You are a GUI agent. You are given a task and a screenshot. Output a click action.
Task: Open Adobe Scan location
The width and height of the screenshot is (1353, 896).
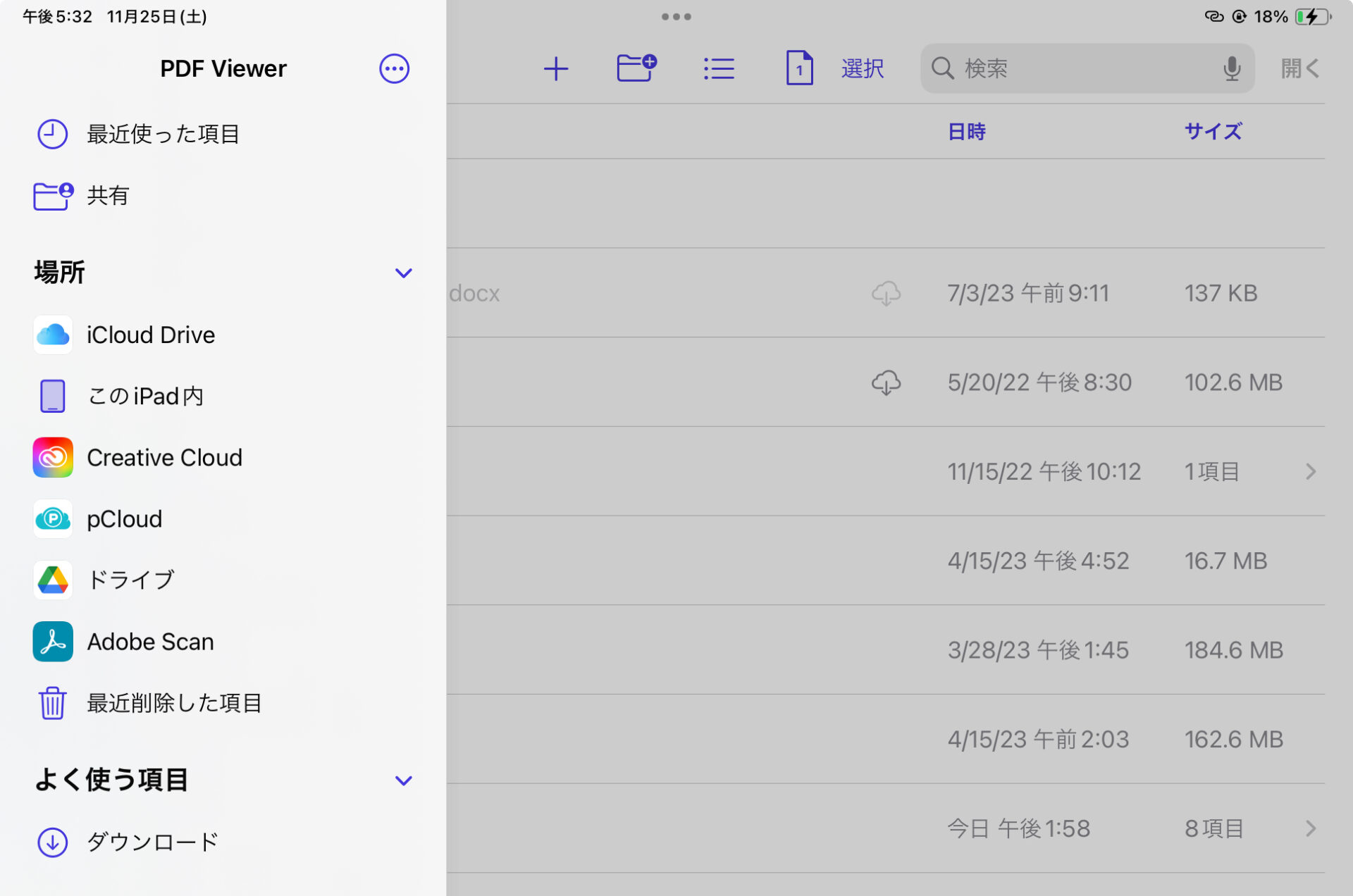[x=150, y=642]
